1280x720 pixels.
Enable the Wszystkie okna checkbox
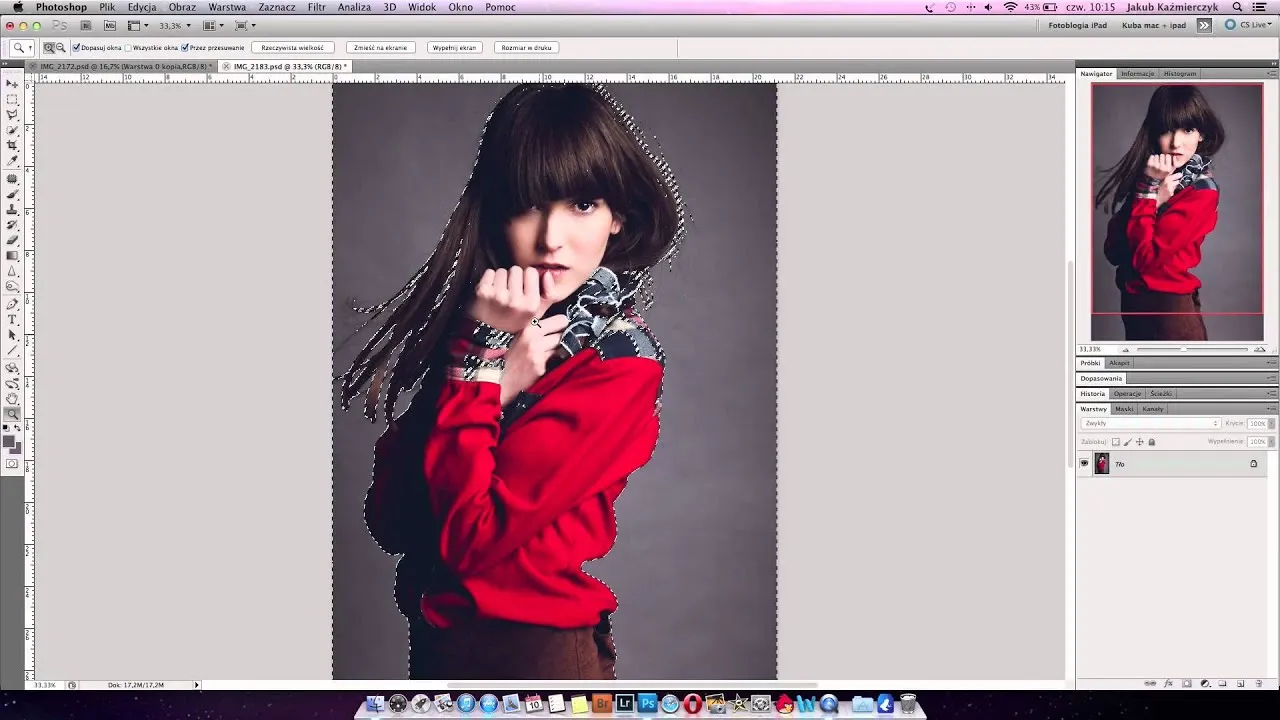coord(129,48)
